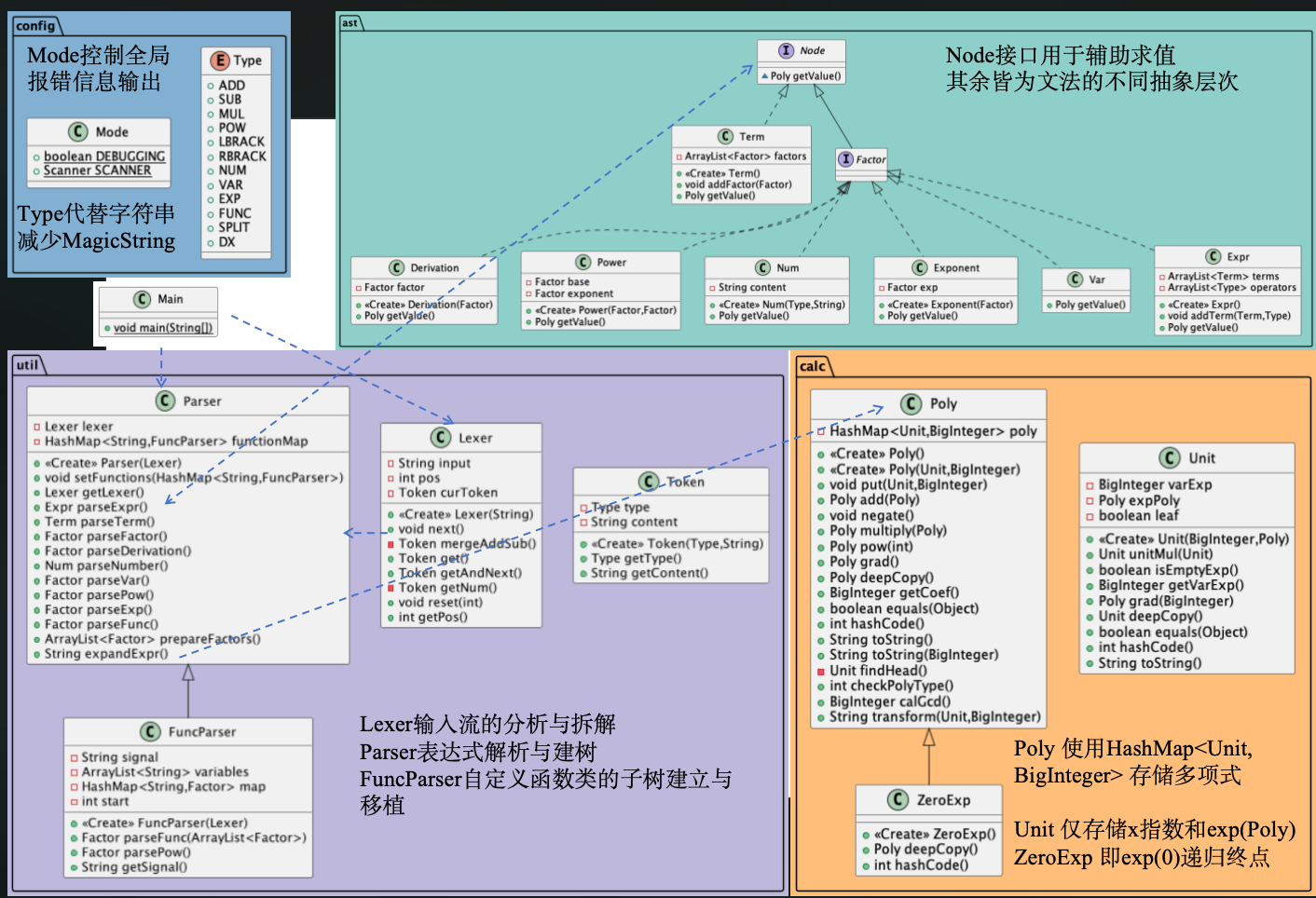
Task: Click the class icon of Num
Action: [763, 267]
